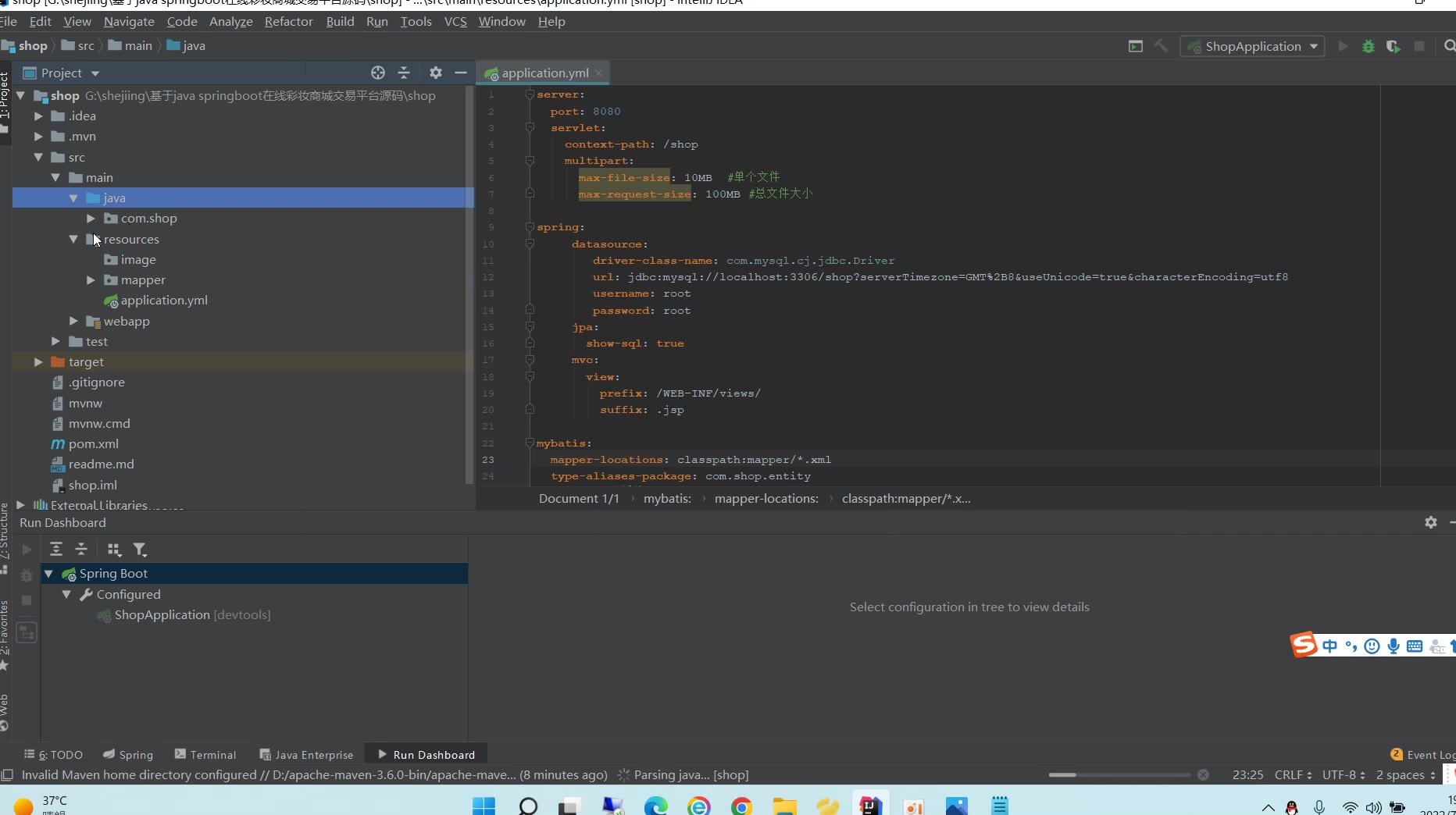Expand the target folder
Screen dimensions: 1456x815
tap(38, 362)
